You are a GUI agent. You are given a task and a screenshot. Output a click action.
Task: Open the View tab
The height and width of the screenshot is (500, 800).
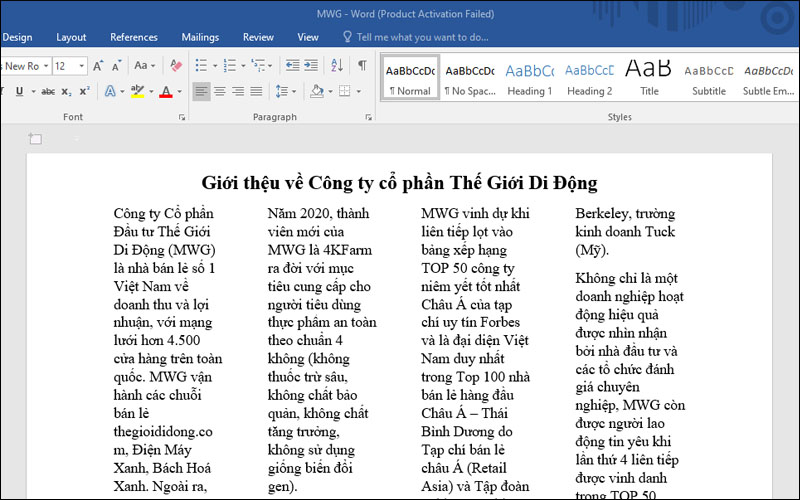tap(308, 37)
